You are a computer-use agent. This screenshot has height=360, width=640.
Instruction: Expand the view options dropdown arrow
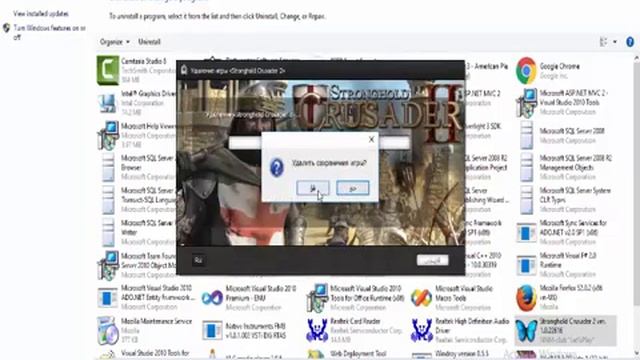[615, 42]
